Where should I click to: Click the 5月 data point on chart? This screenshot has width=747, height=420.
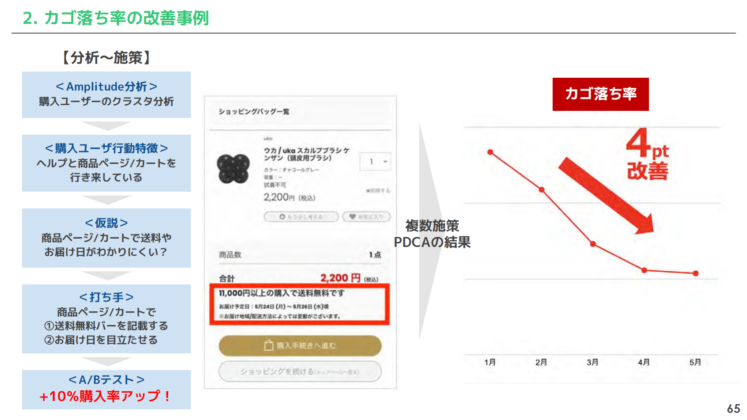pos(696,273)
